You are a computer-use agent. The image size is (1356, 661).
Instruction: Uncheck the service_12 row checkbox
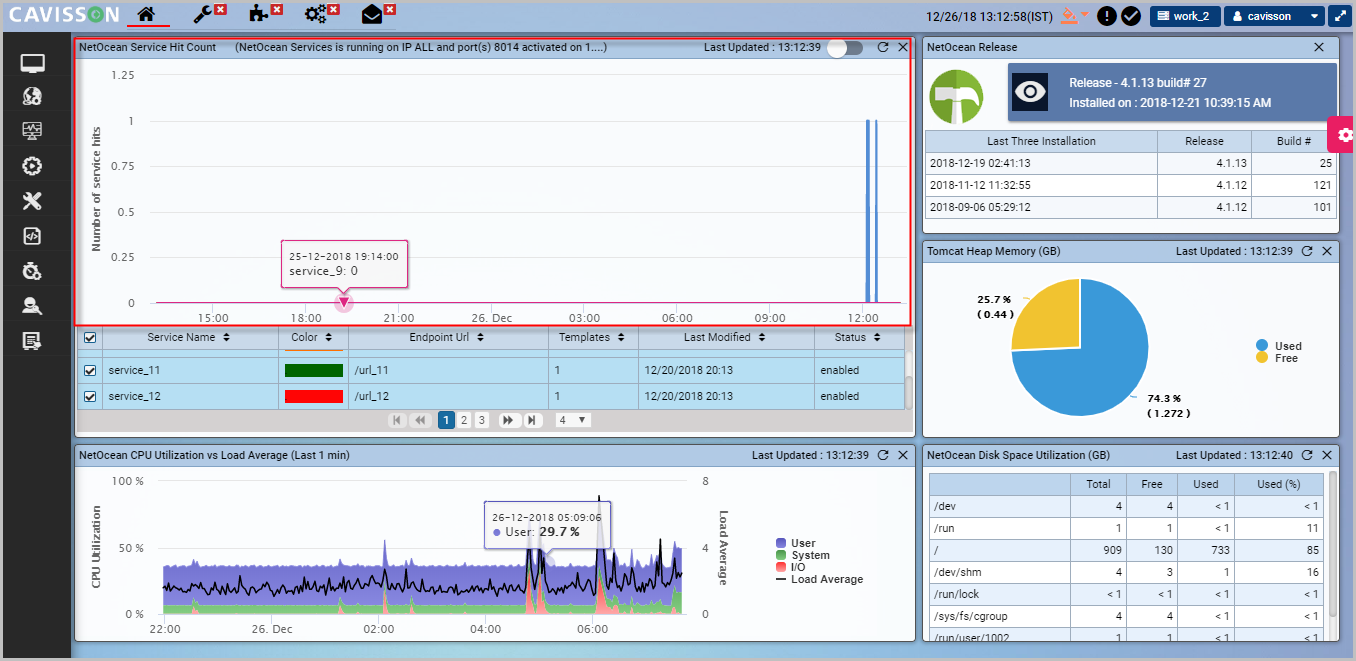click(90, 396)
